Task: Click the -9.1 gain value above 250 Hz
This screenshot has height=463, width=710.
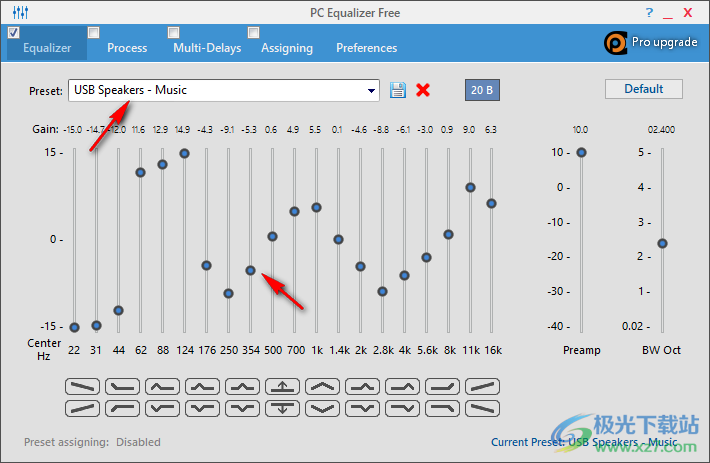Action: click(x=227, y=130)
